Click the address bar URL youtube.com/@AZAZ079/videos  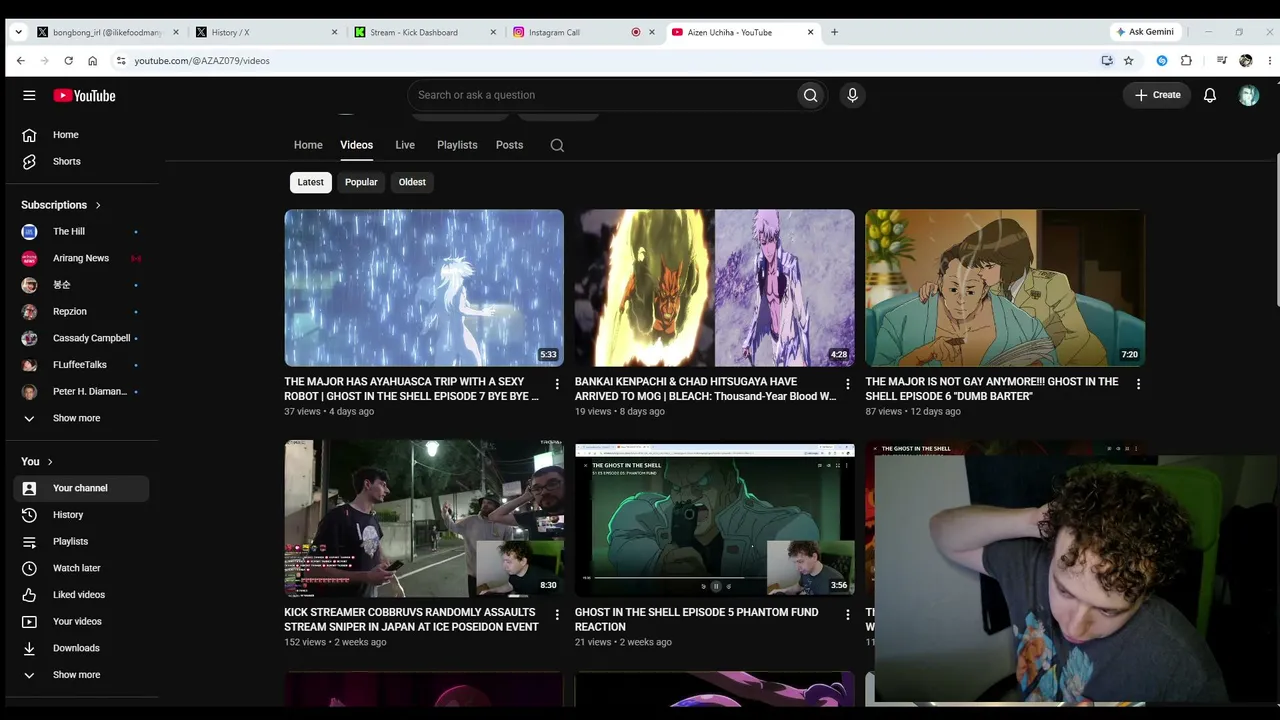click(x=202, y=61)
